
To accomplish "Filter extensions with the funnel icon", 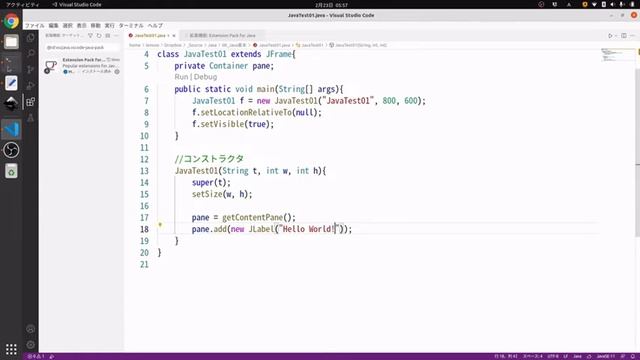I will tap(90, 36).
